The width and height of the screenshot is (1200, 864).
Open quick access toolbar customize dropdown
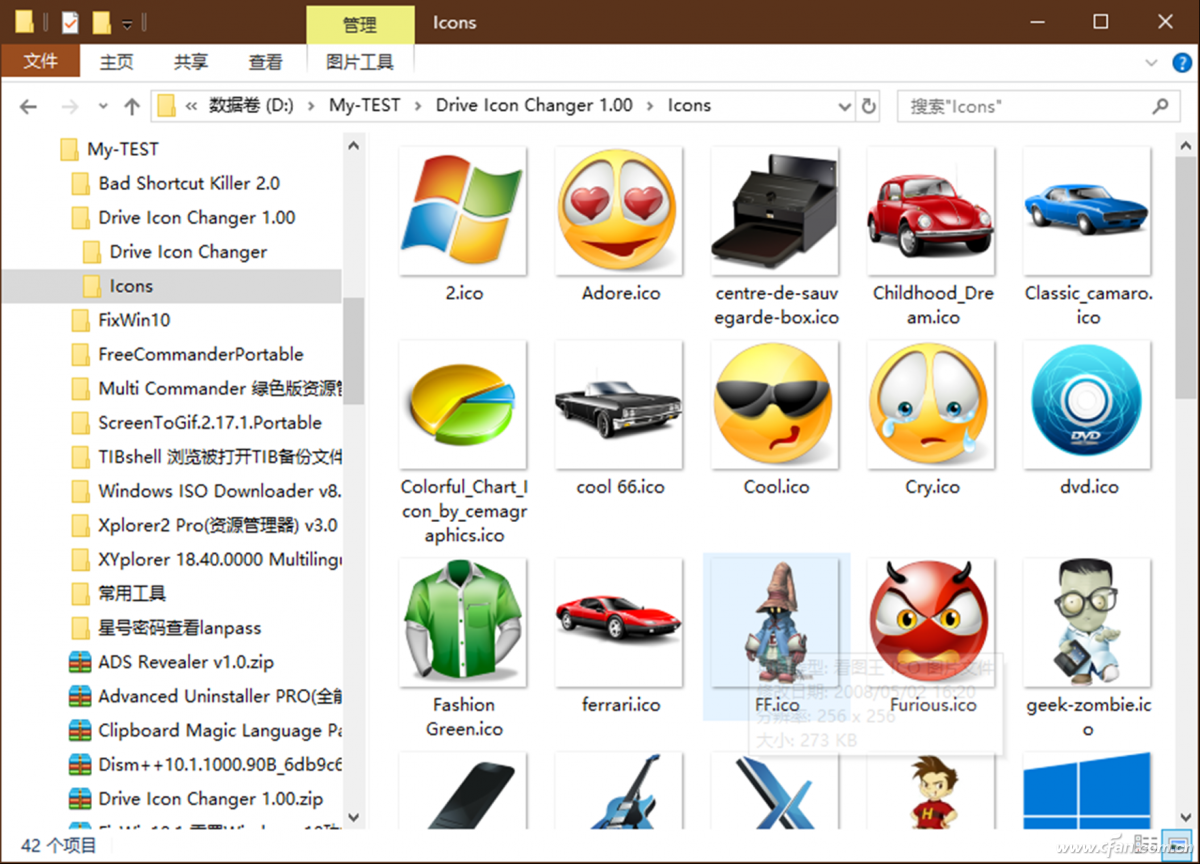(127, 22)
